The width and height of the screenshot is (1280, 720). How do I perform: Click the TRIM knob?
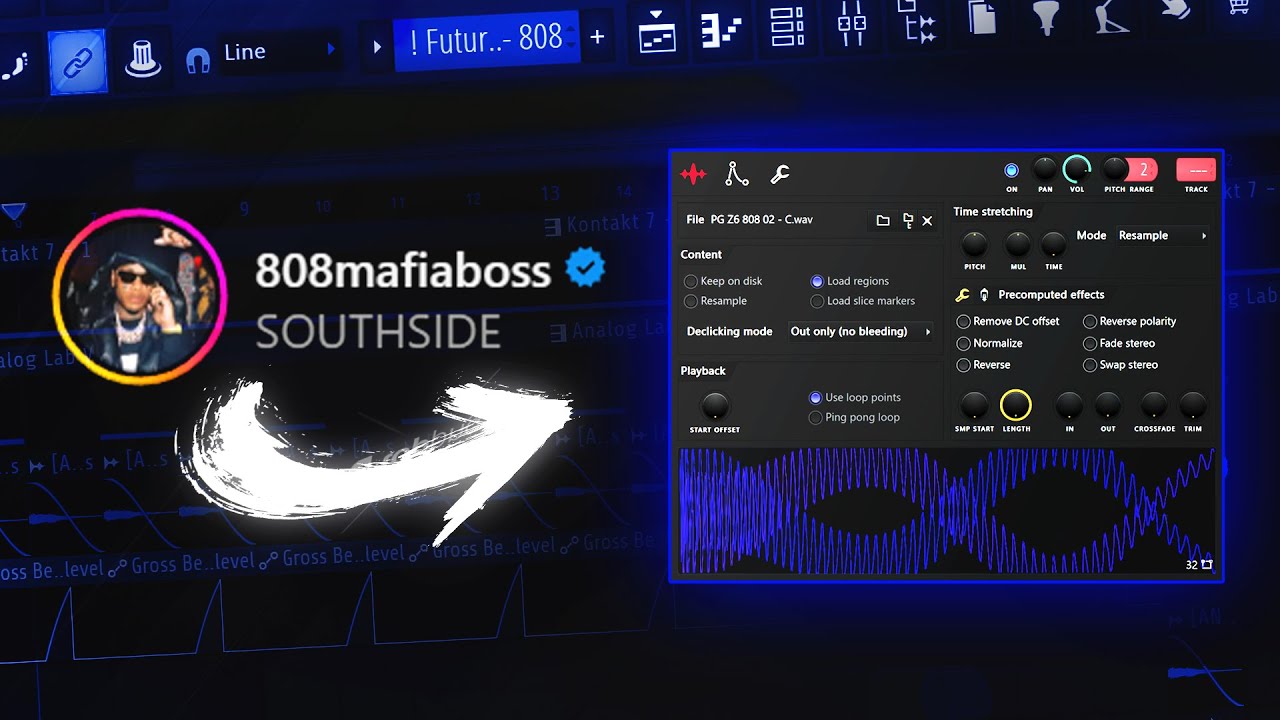coord(1193,405)
